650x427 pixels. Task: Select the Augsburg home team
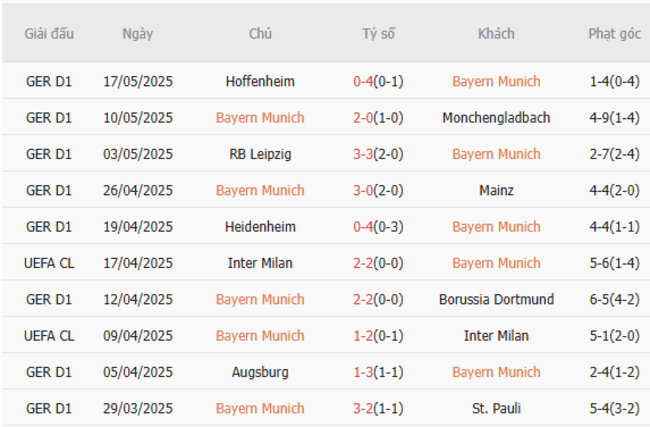point(260,372)
